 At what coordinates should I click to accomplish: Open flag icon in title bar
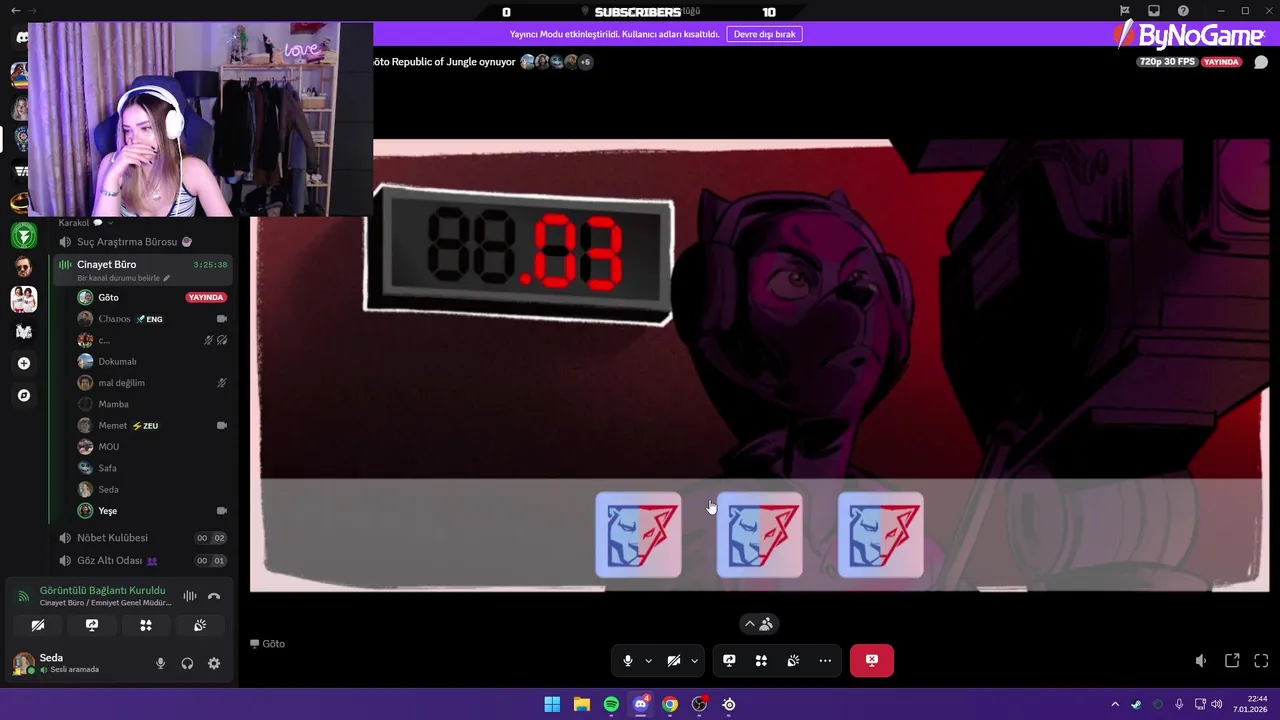coord(1125,11)
